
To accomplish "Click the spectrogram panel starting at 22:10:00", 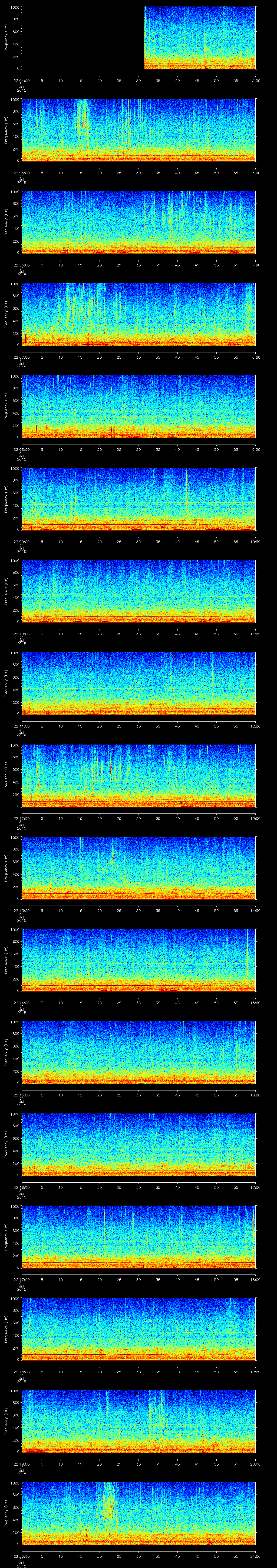I will click(138, 592).
